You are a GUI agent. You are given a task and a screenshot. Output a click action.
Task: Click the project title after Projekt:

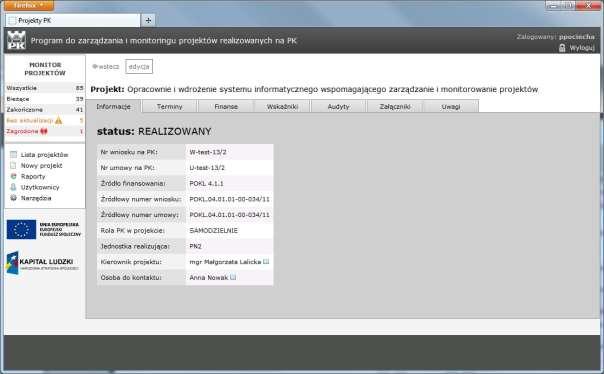click(x=332, y=89)
